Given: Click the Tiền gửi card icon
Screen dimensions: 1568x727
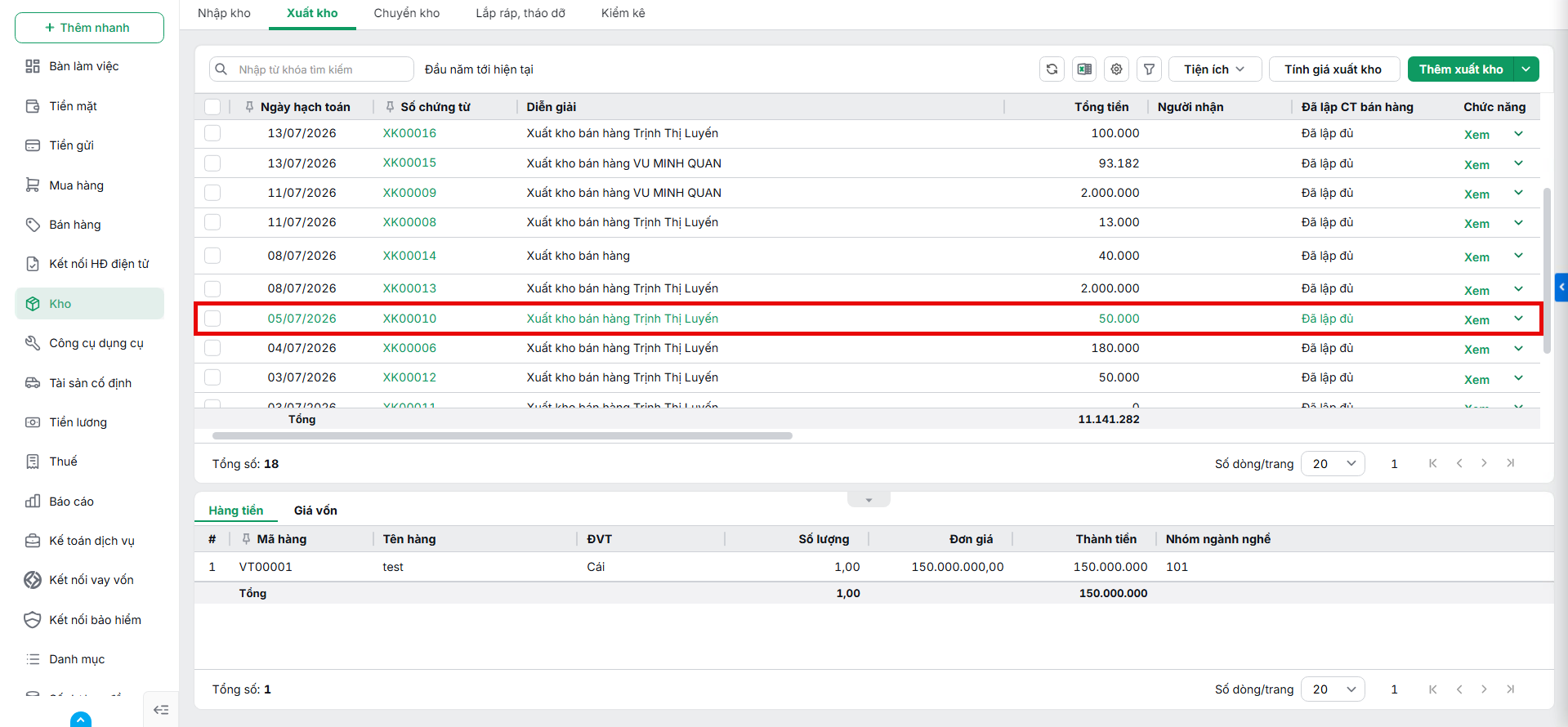Looking at the screenshot, I should (x=33, y=145).
